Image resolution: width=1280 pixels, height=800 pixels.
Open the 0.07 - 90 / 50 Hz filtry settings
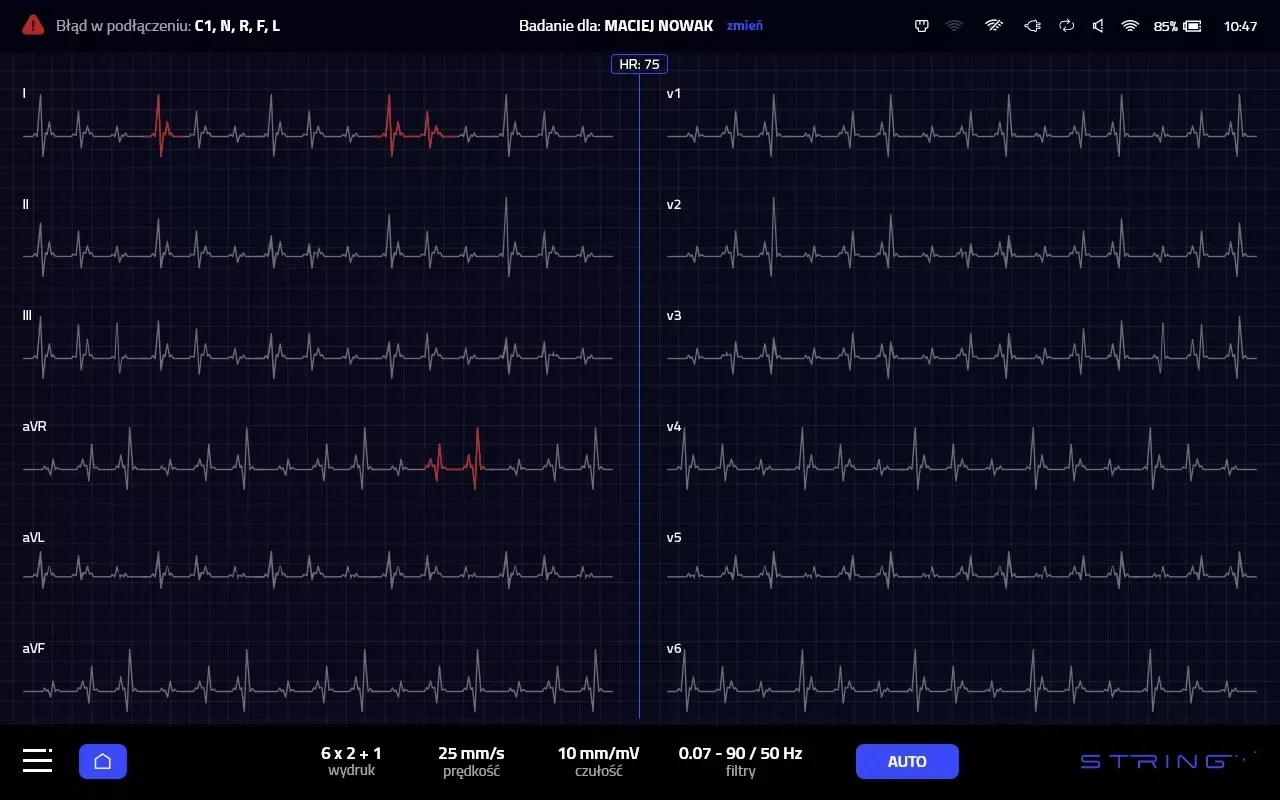tap(739, 761)
